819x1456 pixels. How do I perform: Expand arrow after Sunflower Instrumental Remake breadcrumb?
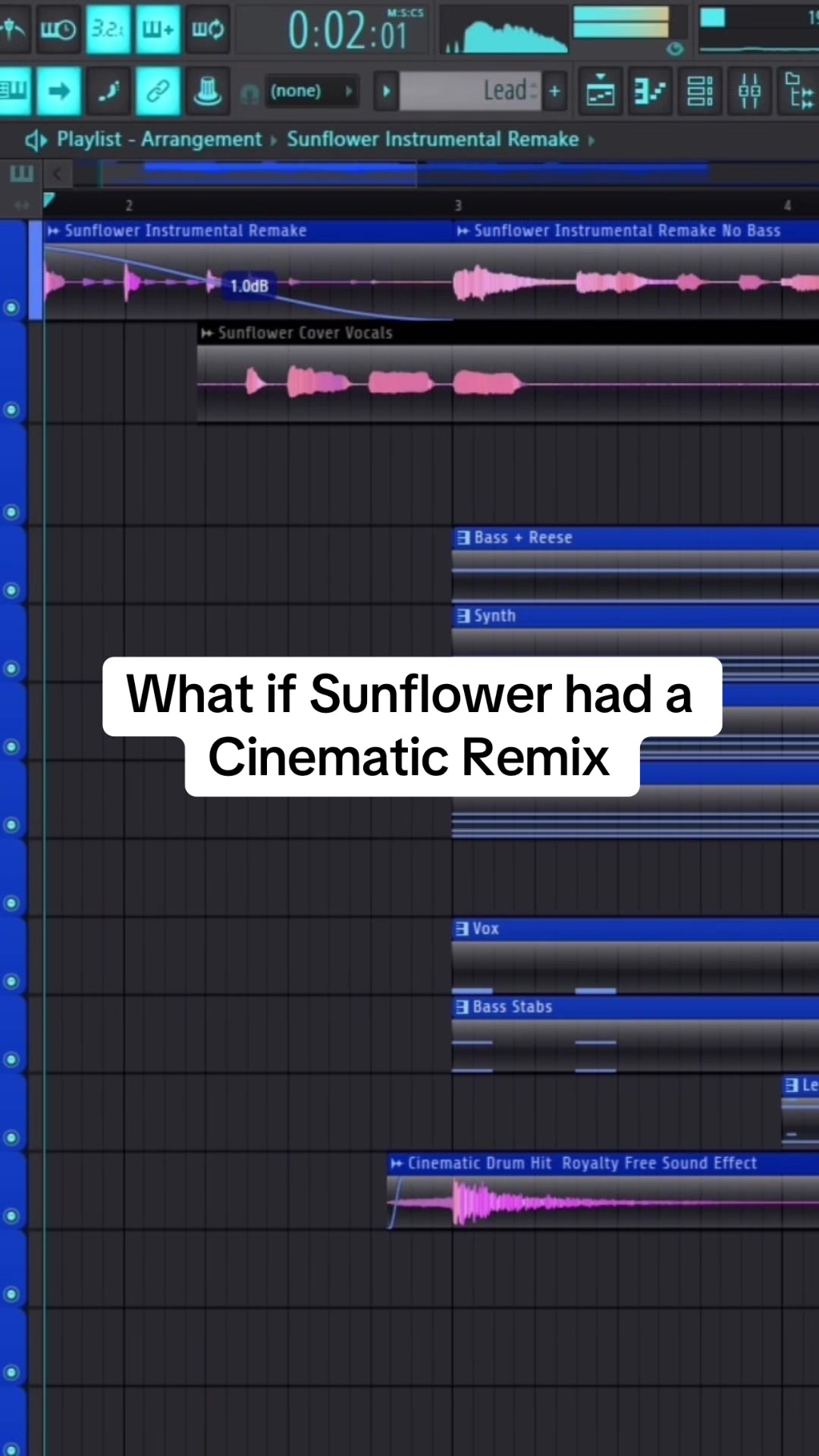coord(591,140)
